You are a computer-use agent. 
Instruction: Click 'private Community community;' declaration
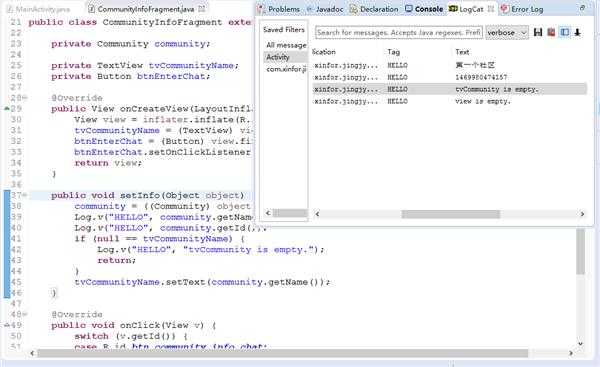[130, 44]
